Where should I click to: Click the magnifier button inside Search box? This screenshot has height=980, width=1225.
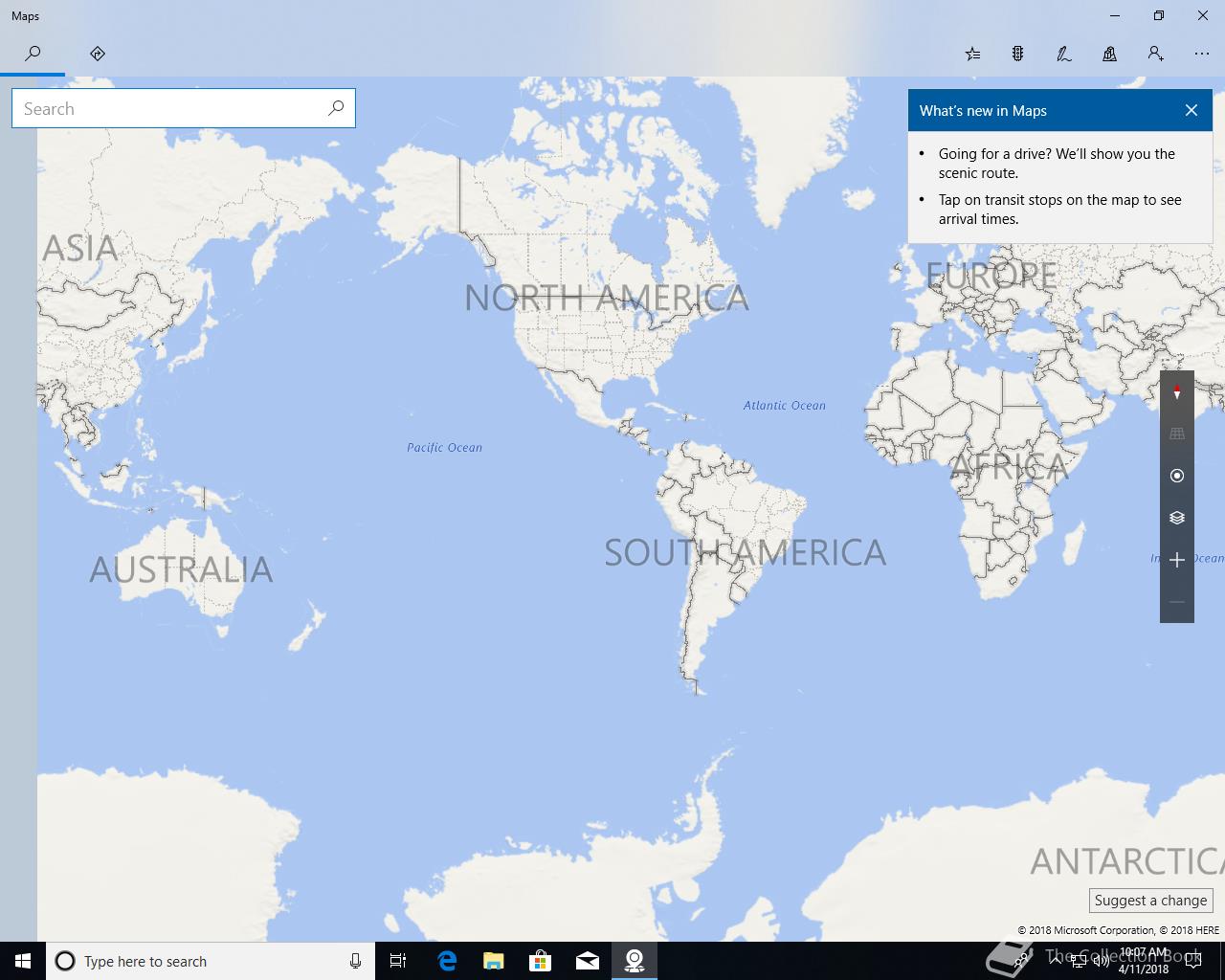pos(336,108)
